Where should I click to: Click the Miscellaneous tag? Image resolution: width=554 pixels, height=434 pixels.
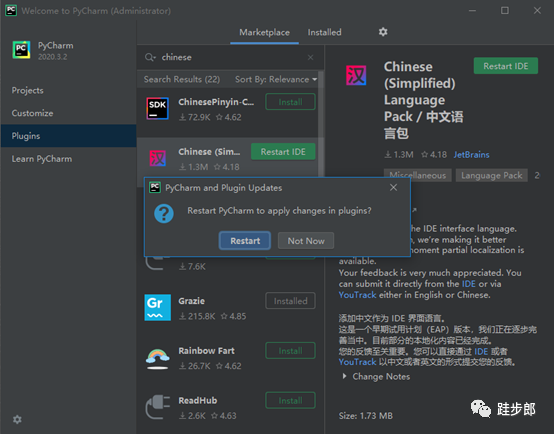click(x=418, y=175)
